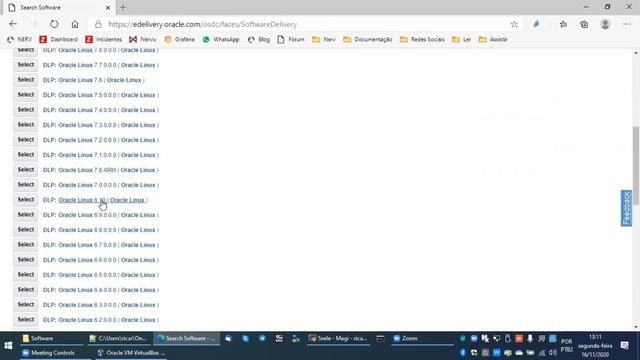
Task: Click Select for Oracle Linux 6.10
Action: tap(26, 200)
